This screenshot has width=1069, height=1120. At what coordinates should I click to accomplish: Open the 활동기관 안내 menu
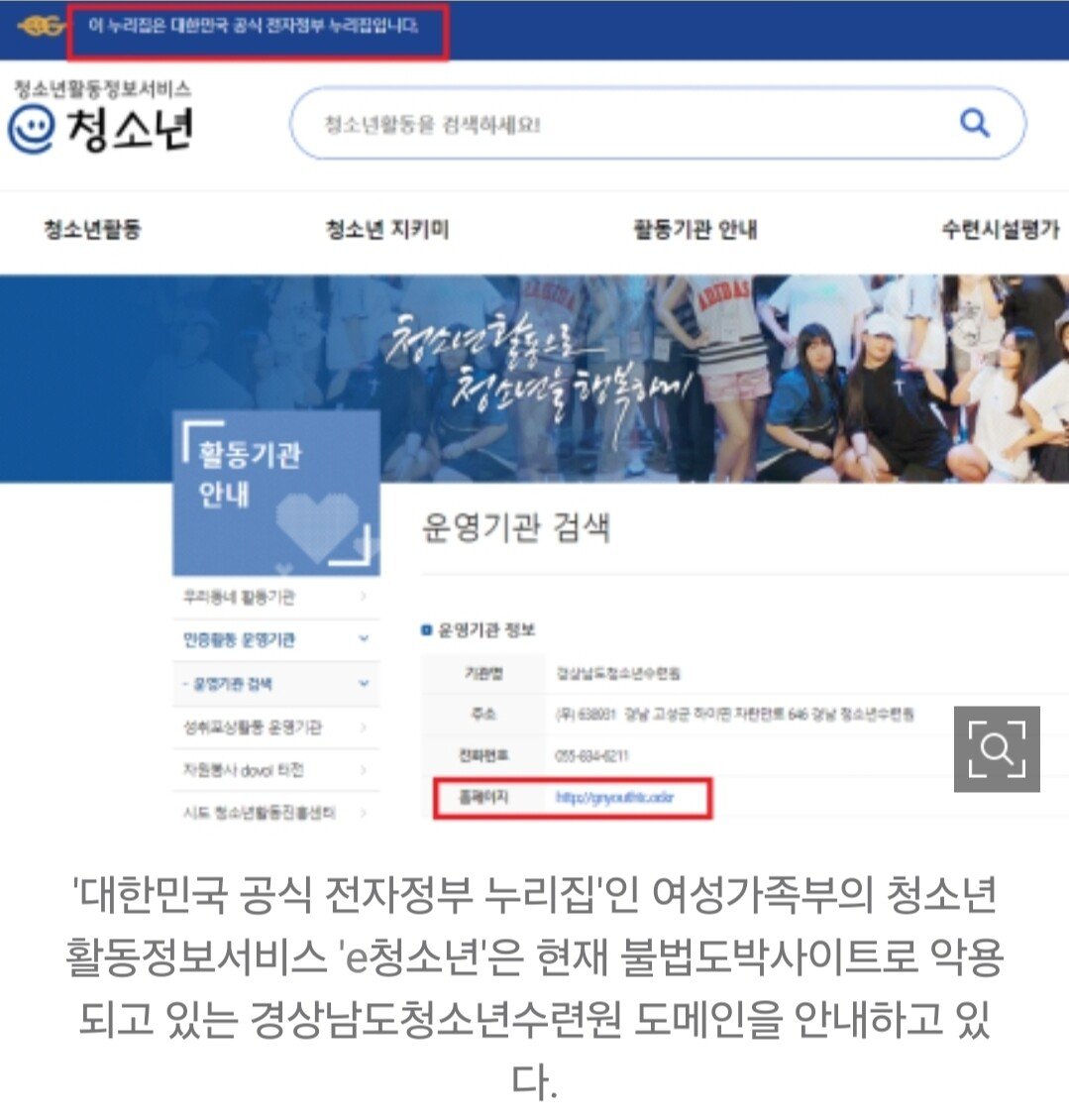[695, 230]
